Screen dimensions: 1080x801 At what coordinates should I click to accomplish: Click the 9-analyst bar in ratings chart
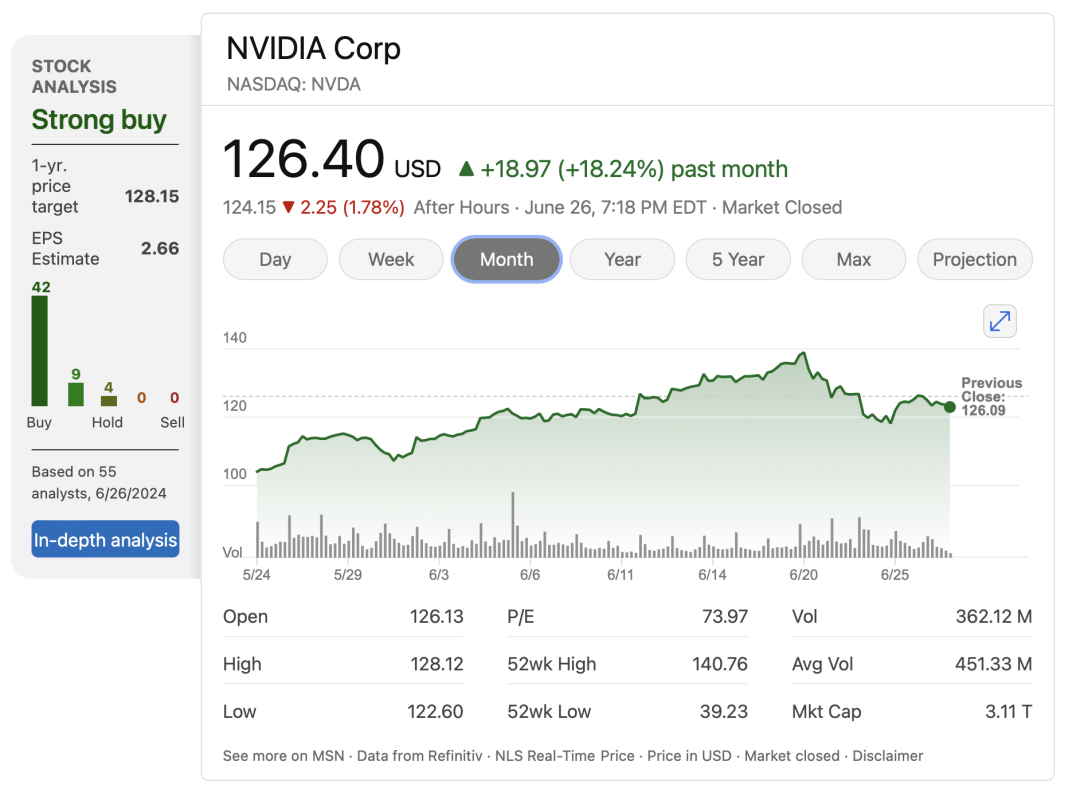(76, 394)
